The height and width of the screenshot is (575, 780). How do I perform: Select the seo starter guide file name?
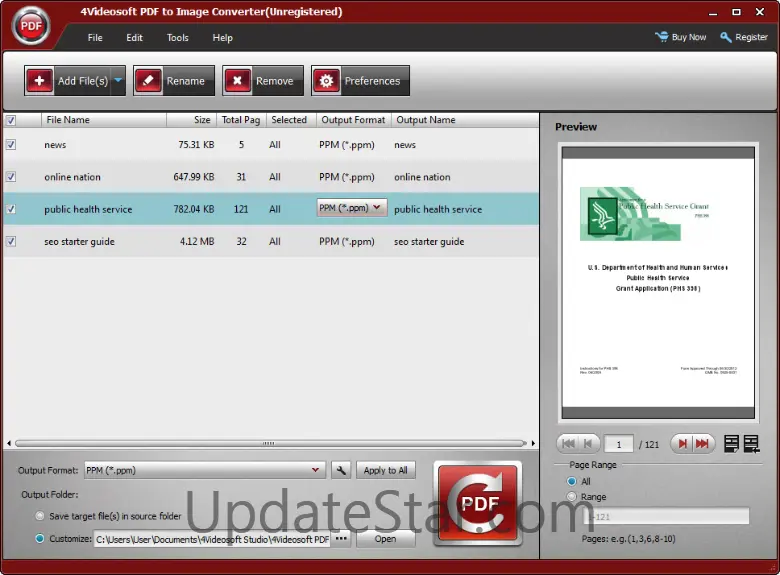pyautogui.click(x=79, y=241)
